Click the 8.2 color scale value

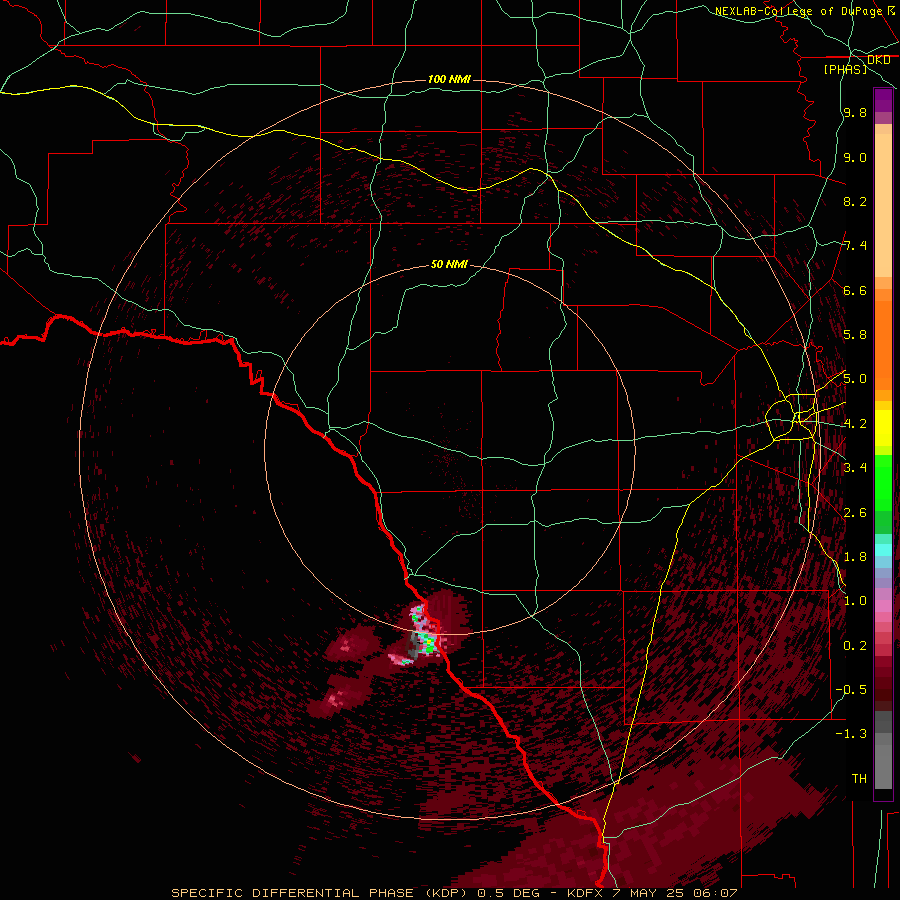pos(855,201)
